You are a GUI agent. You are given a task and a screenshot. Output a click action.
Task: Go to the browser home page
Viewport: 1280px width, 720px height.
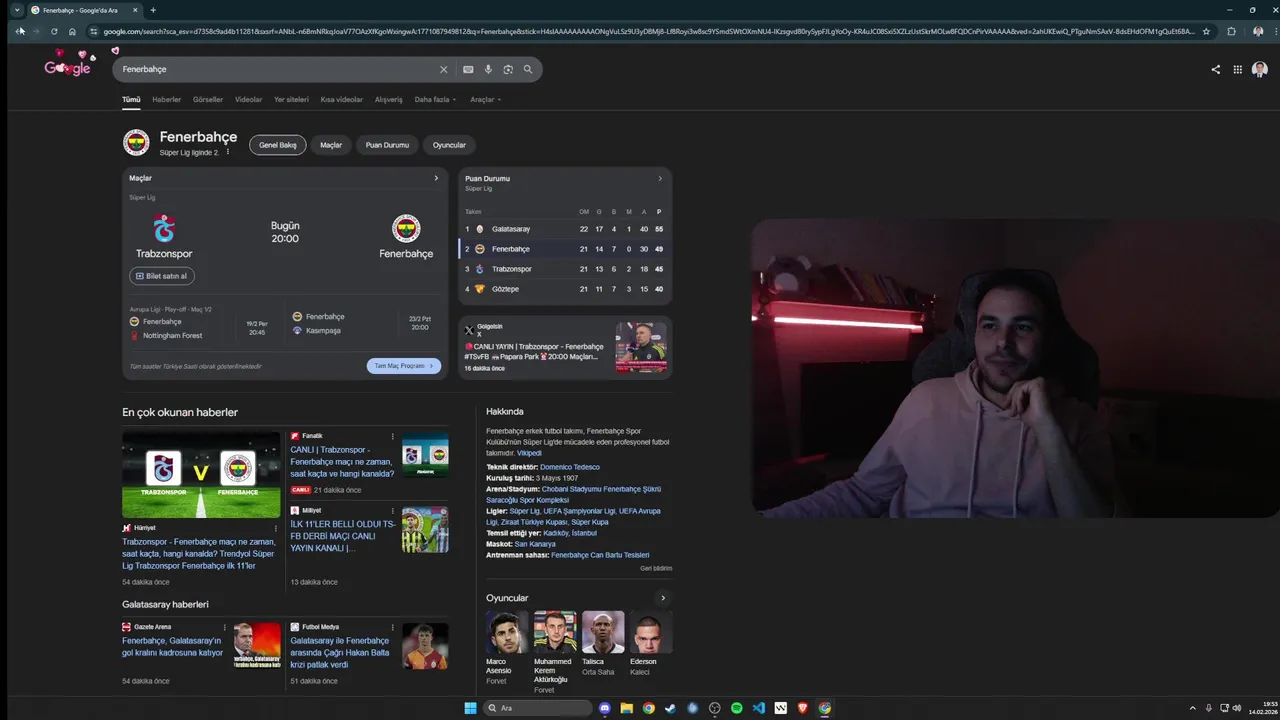coord(72,31)
